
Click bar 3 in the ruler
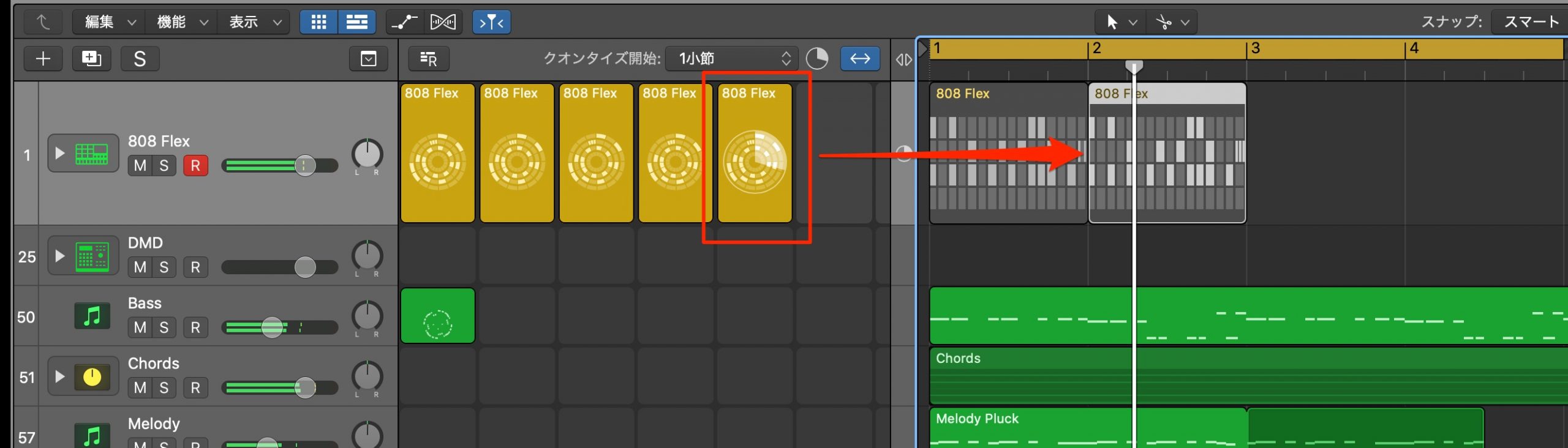tap(1256, 48)
